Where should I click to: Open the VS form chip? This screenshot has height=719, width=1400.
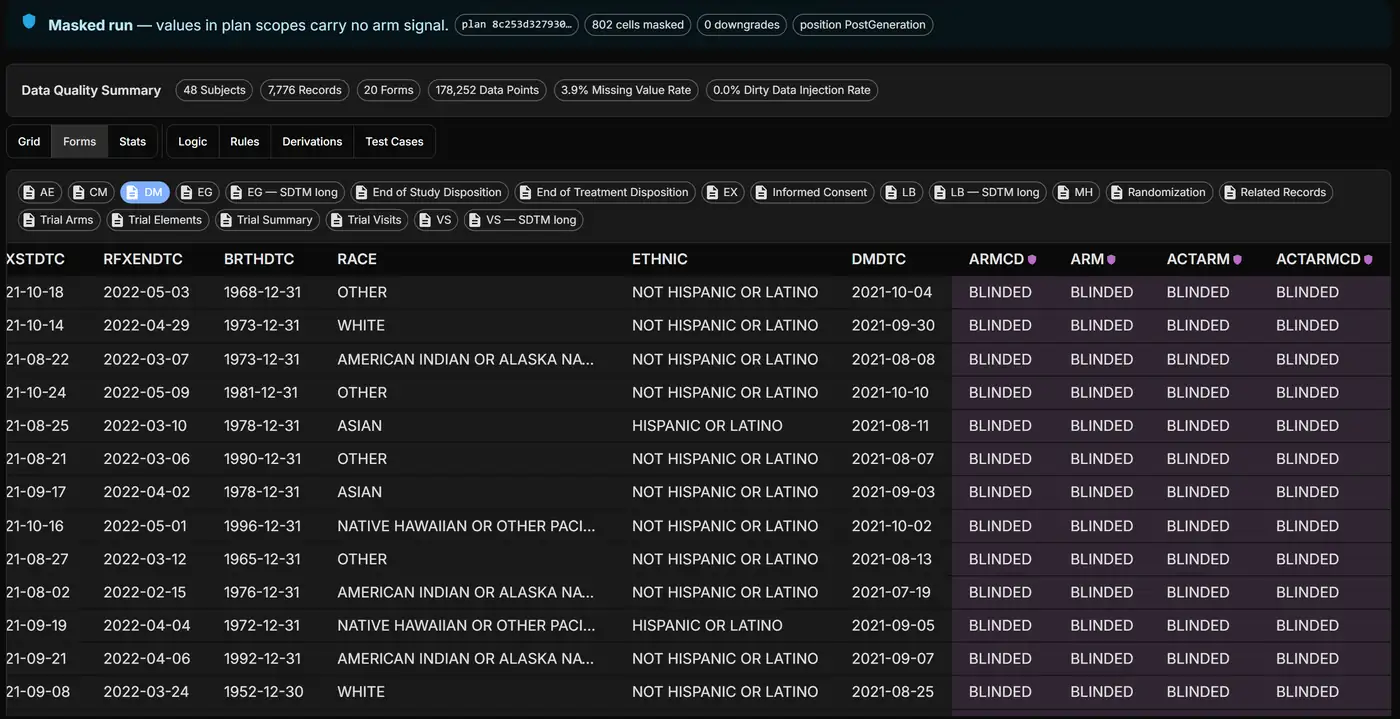coord(436,220)
